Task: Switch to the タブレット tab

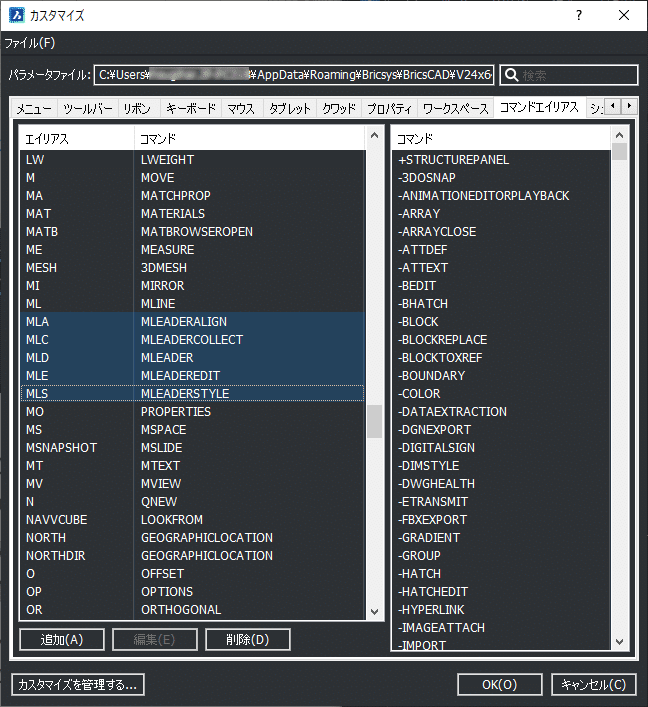Action: point(290,109)
